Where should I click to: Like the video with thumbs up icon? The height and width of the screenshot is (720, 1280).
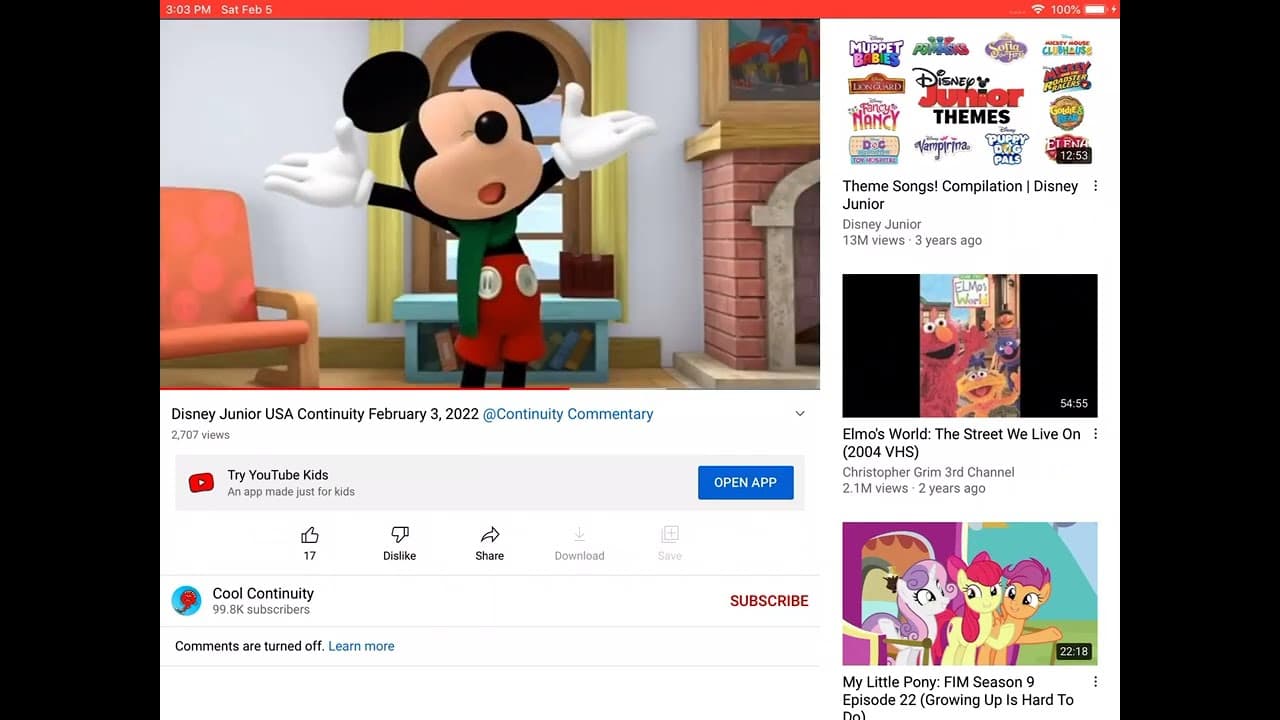click(310, 535)
